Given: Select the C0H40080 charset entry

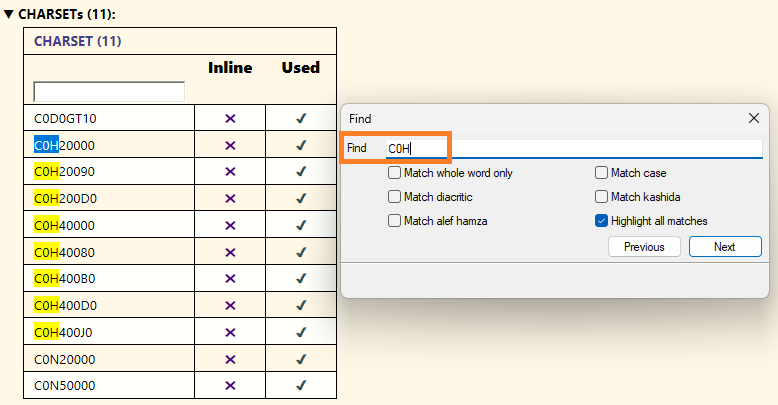Looking at the screenshot, I should (x=65, y=252).
